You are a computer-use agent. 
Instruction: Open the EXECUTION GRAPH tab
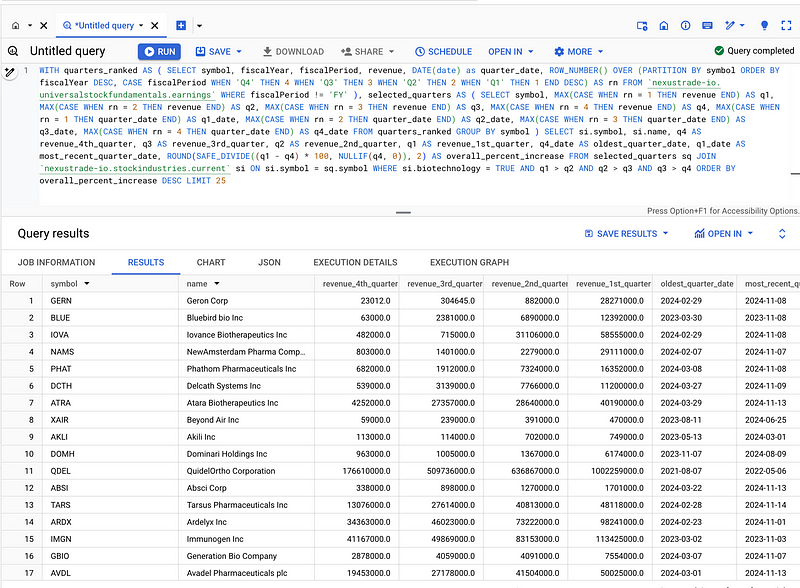(x=469, y=262)
